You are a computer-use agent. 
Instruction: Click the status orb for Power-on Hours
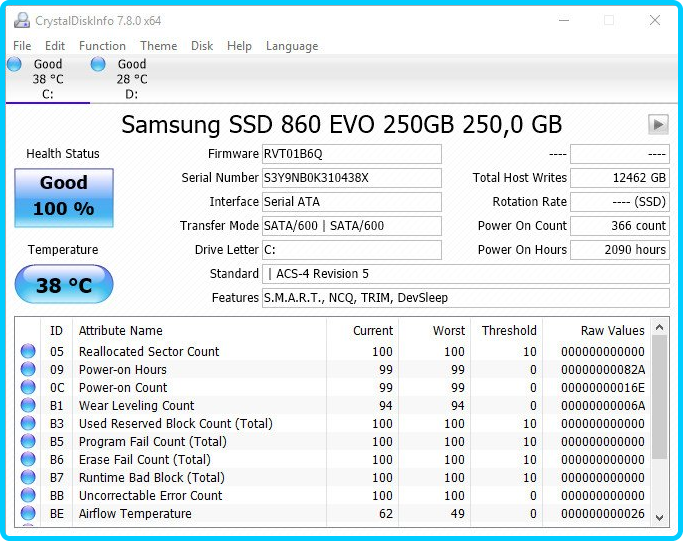[28, 369]
